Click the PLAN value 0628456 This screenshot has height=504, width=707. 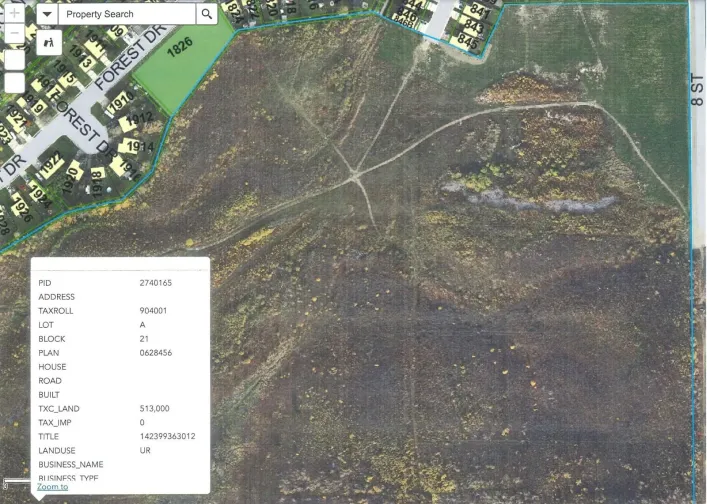point(156,353)
